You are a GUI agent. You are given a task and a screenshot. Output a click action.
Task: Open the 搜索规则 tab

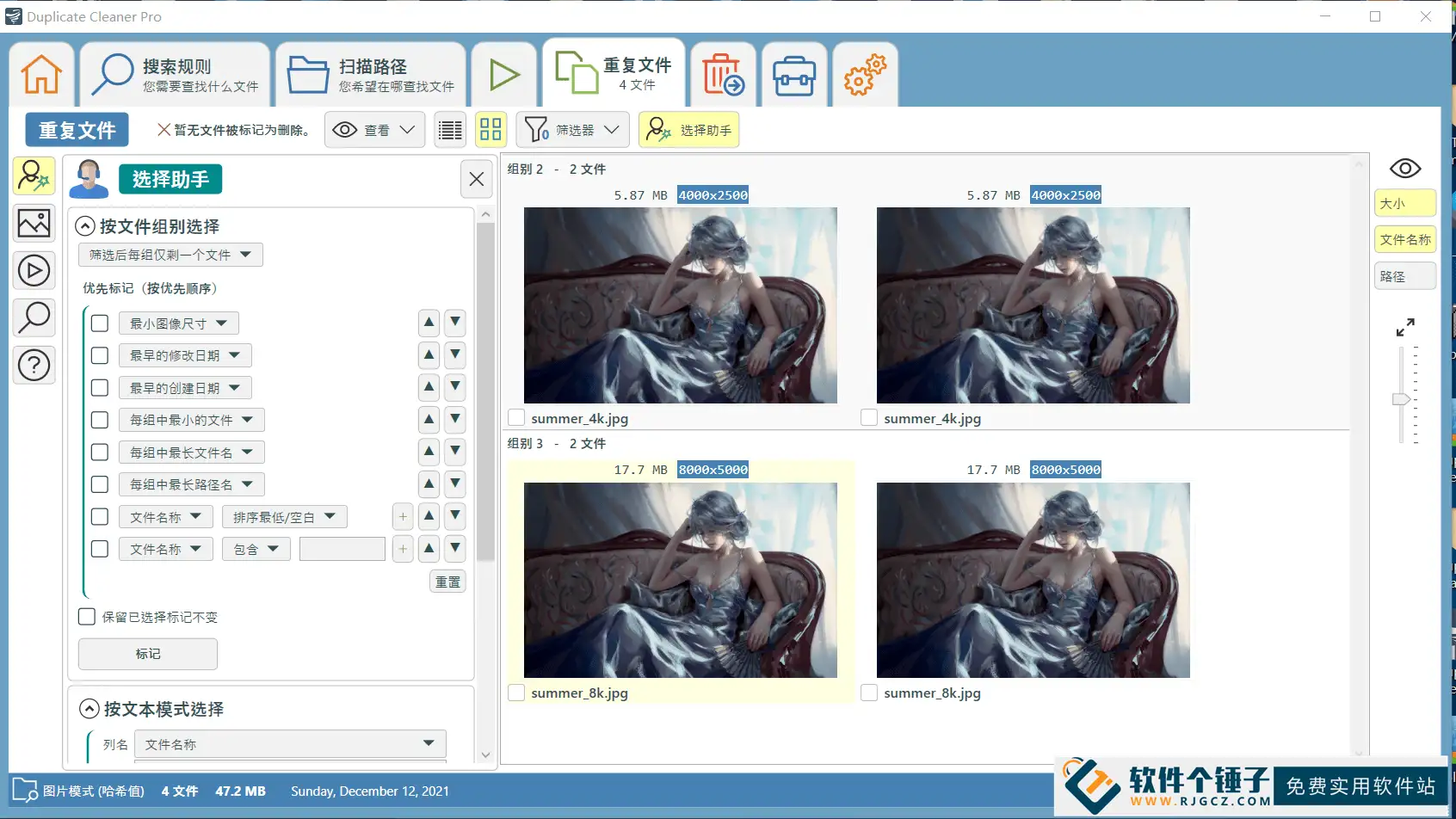point(175,75)
